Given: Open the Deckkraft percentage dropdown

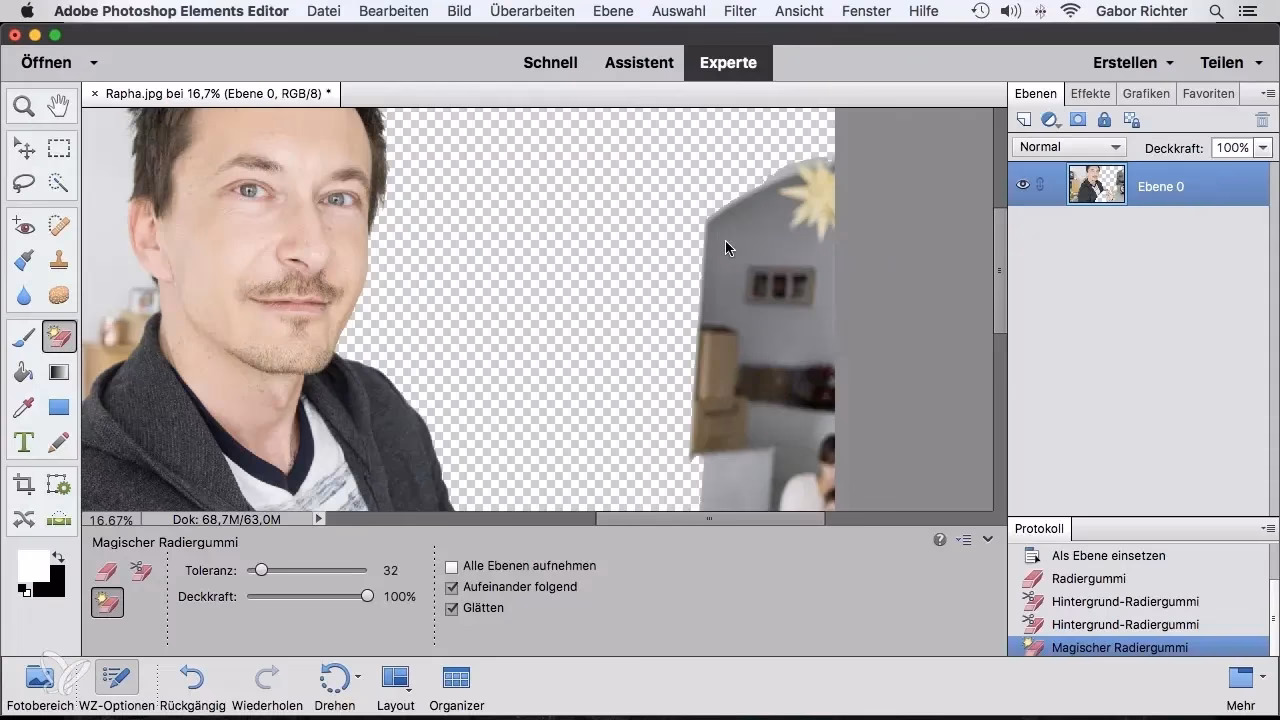Looking at the screenshot, I should 1263,147.
